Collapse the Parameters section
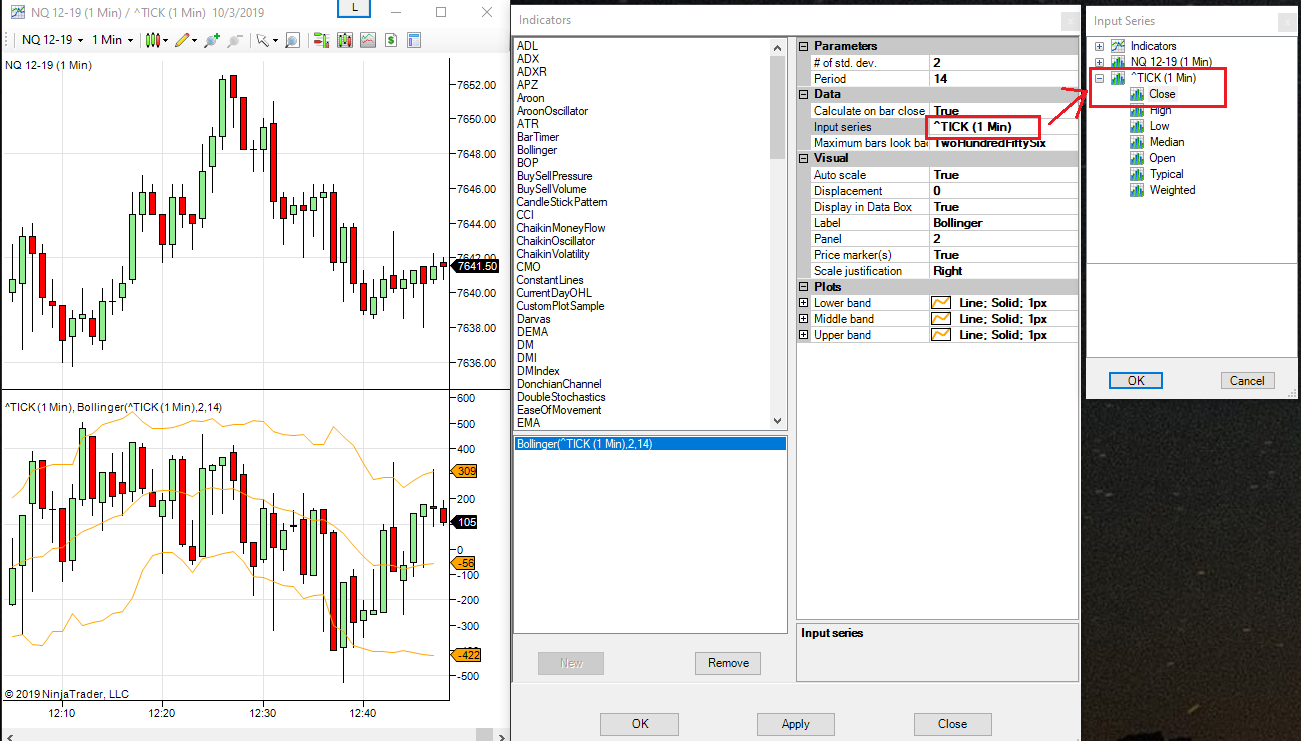 [804, 46]
